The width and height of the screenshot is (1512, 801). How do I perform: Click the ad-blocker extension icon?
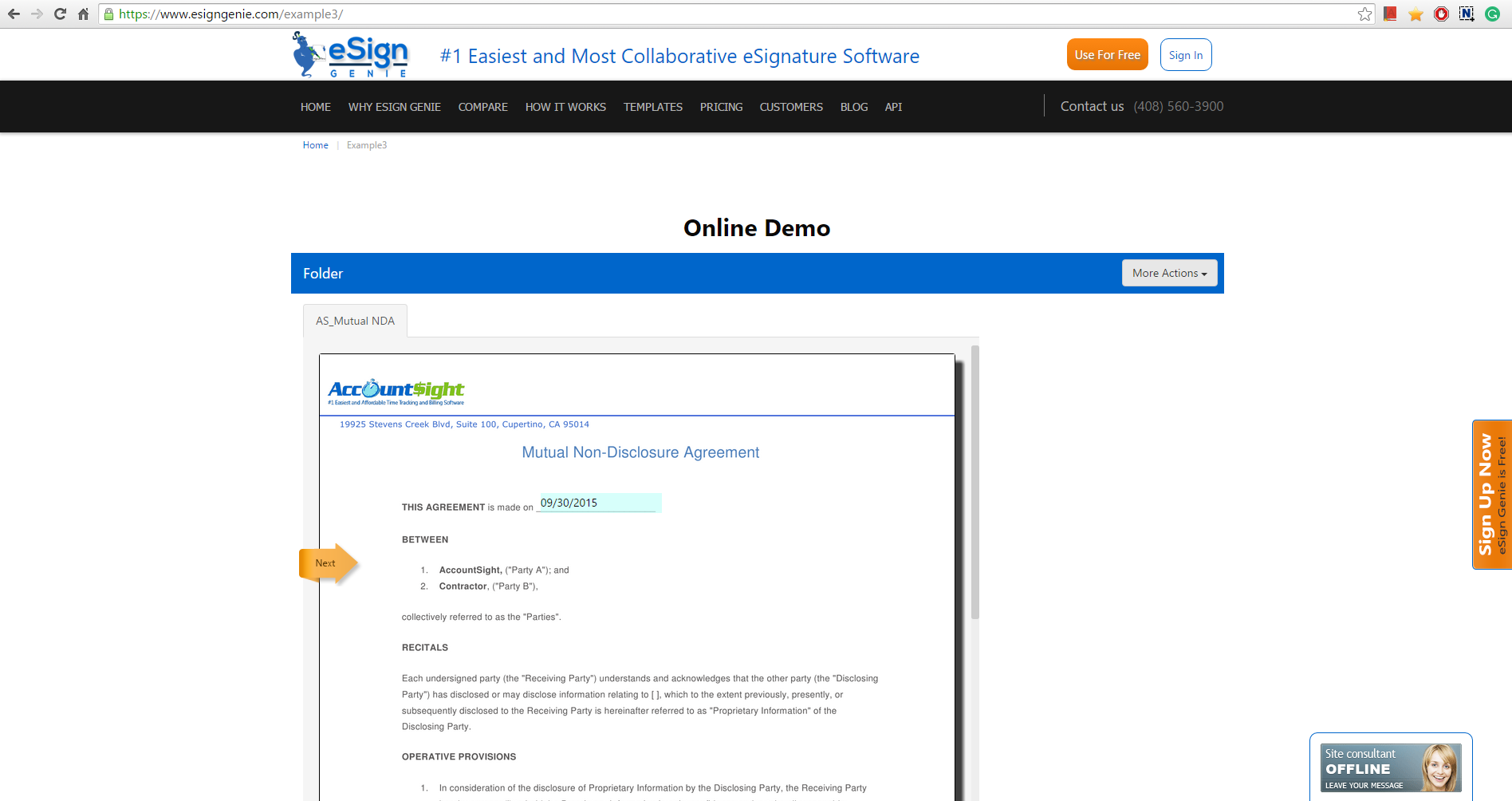pos(1441,14)
